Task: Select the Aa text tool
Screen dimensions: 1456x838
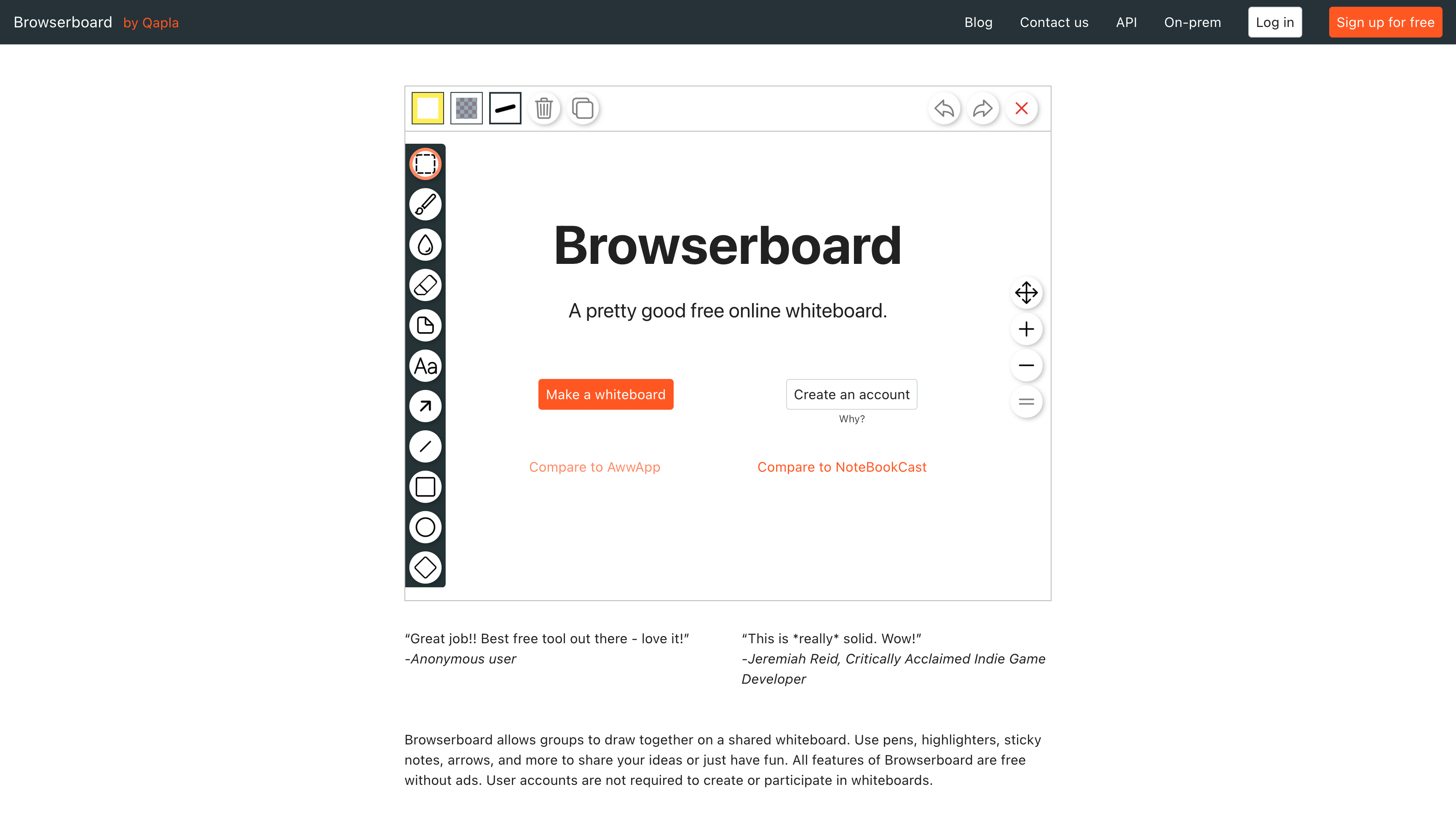Action: pyautogui.click(x=425, y=366)
